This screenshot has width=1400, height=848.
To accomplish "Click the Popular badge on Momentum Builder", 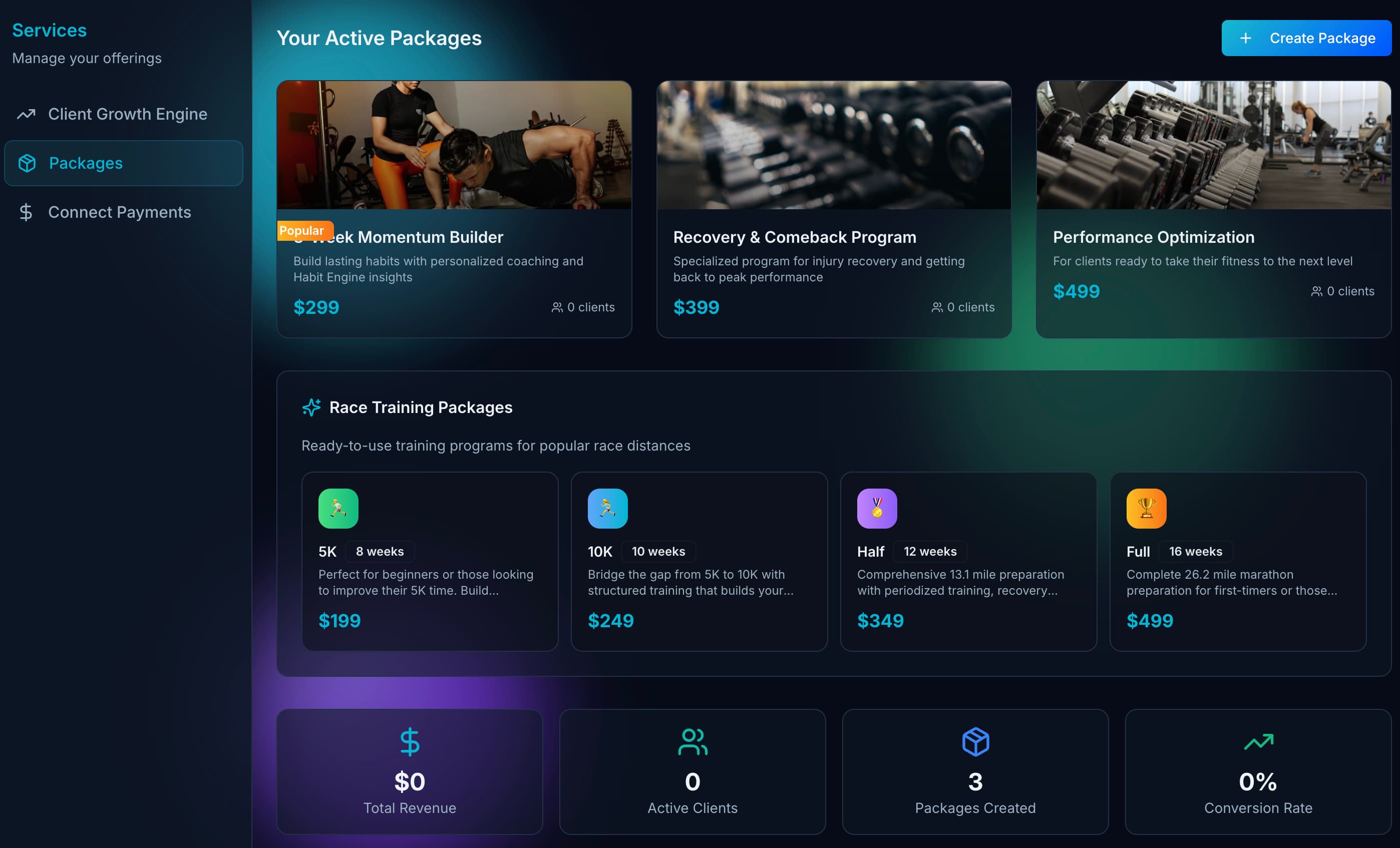I will (x=303, y=231).
